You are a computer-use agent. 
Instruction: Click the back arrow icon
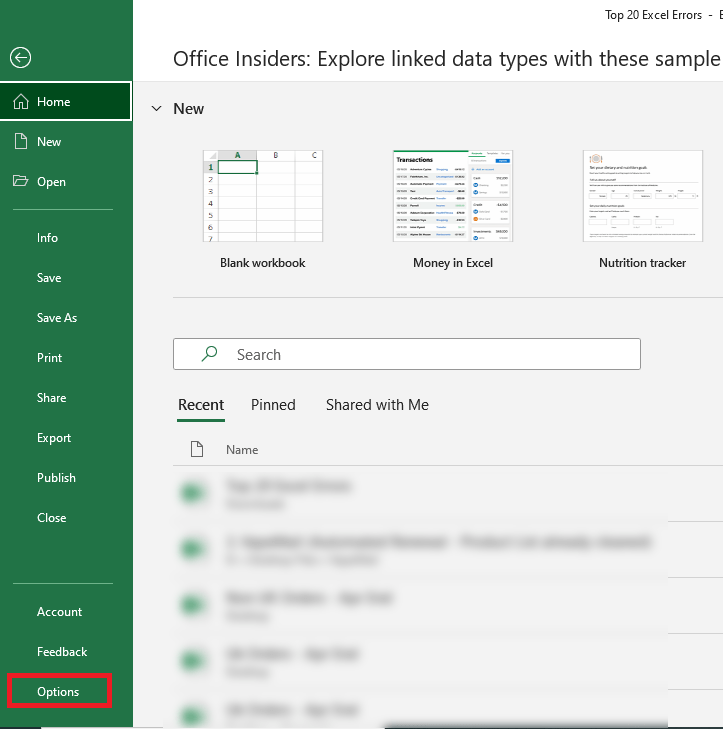pos(20,58)
